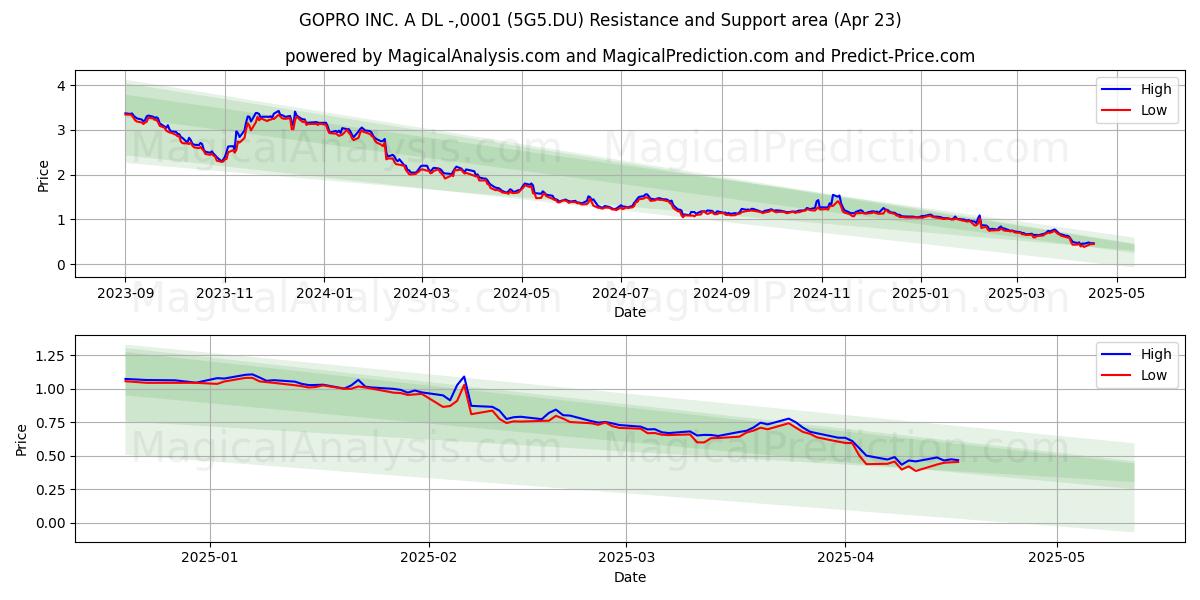Click the 2024-05 tick label
Screen dimensions: 1200x600
tap(522, 293)
